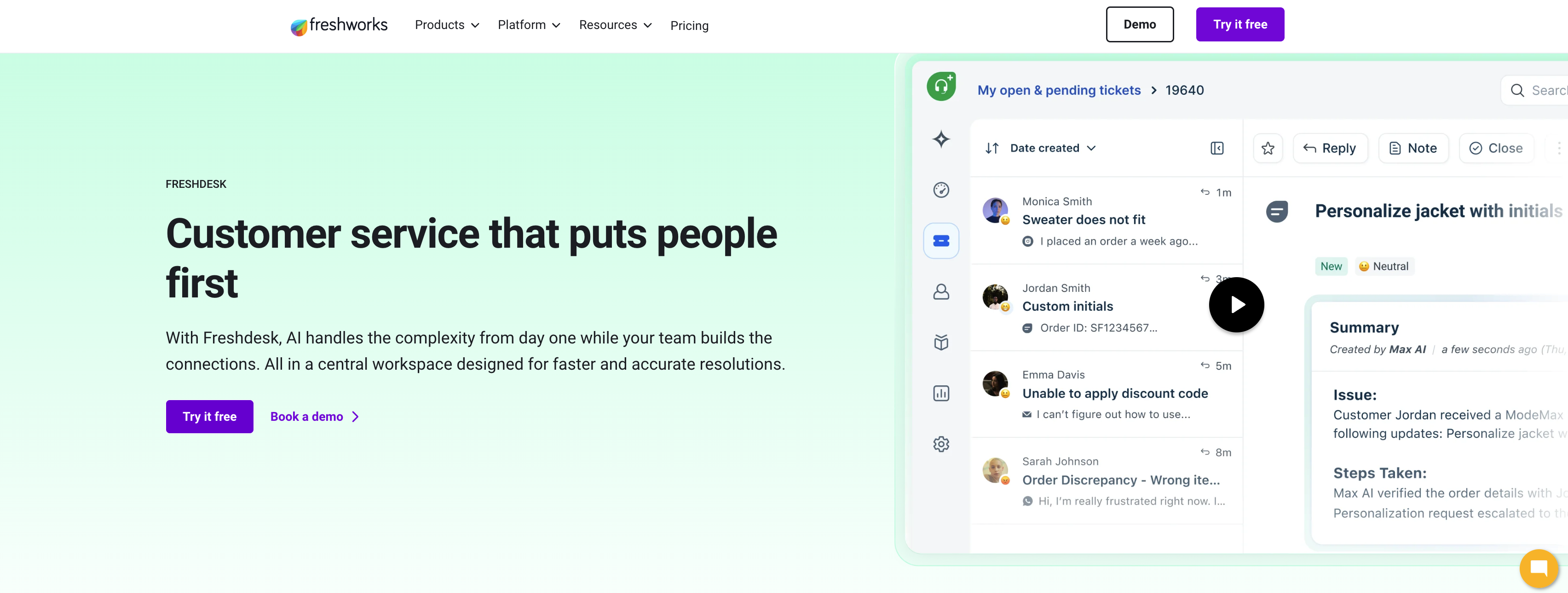Click the Summary heading
This screenshot has height=593, width=1568.
coord(1363,327)
